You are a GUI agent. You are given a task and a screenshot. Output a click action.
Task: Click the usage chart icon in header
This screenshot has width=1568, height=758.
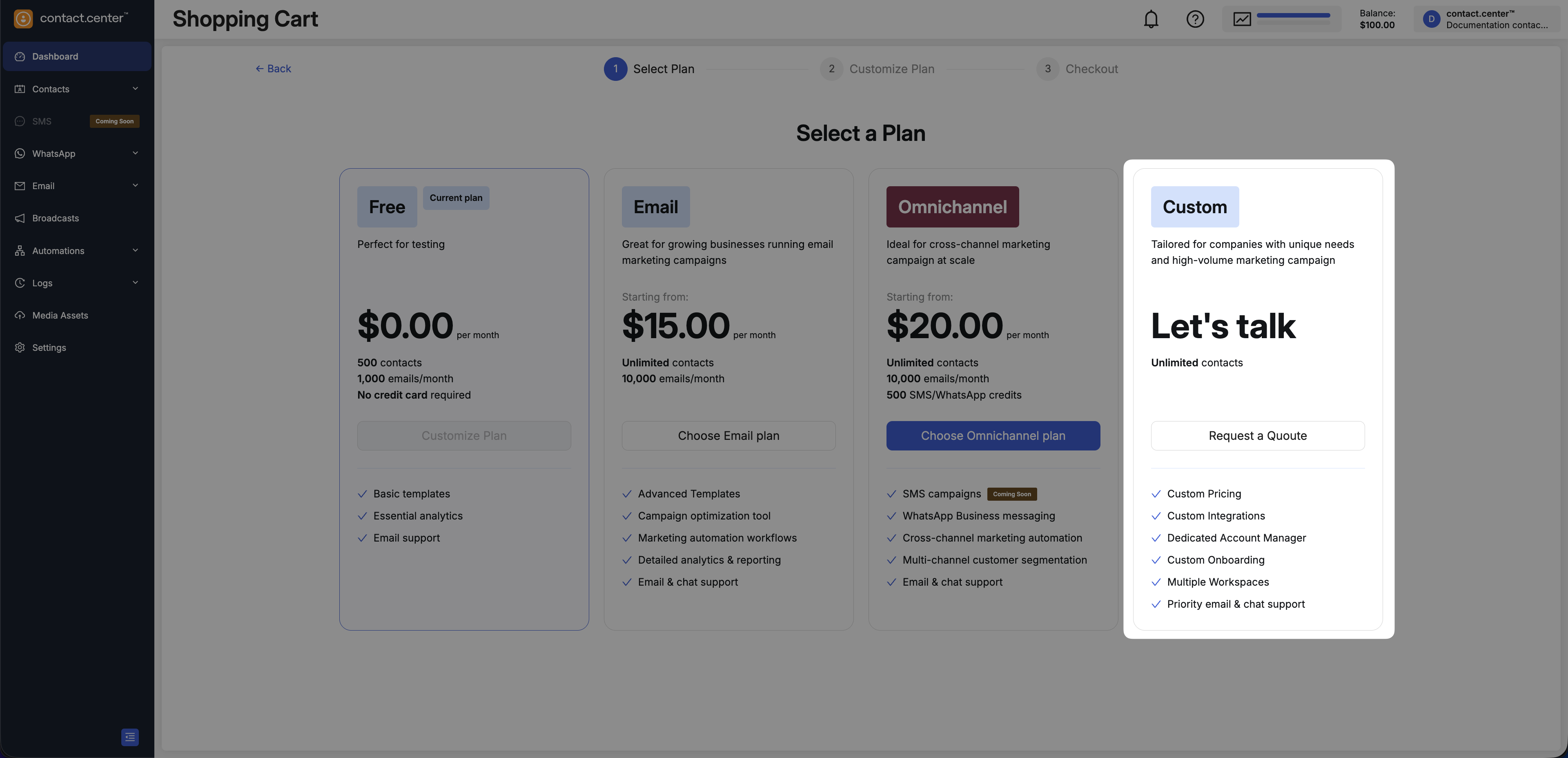[1242, 20]
